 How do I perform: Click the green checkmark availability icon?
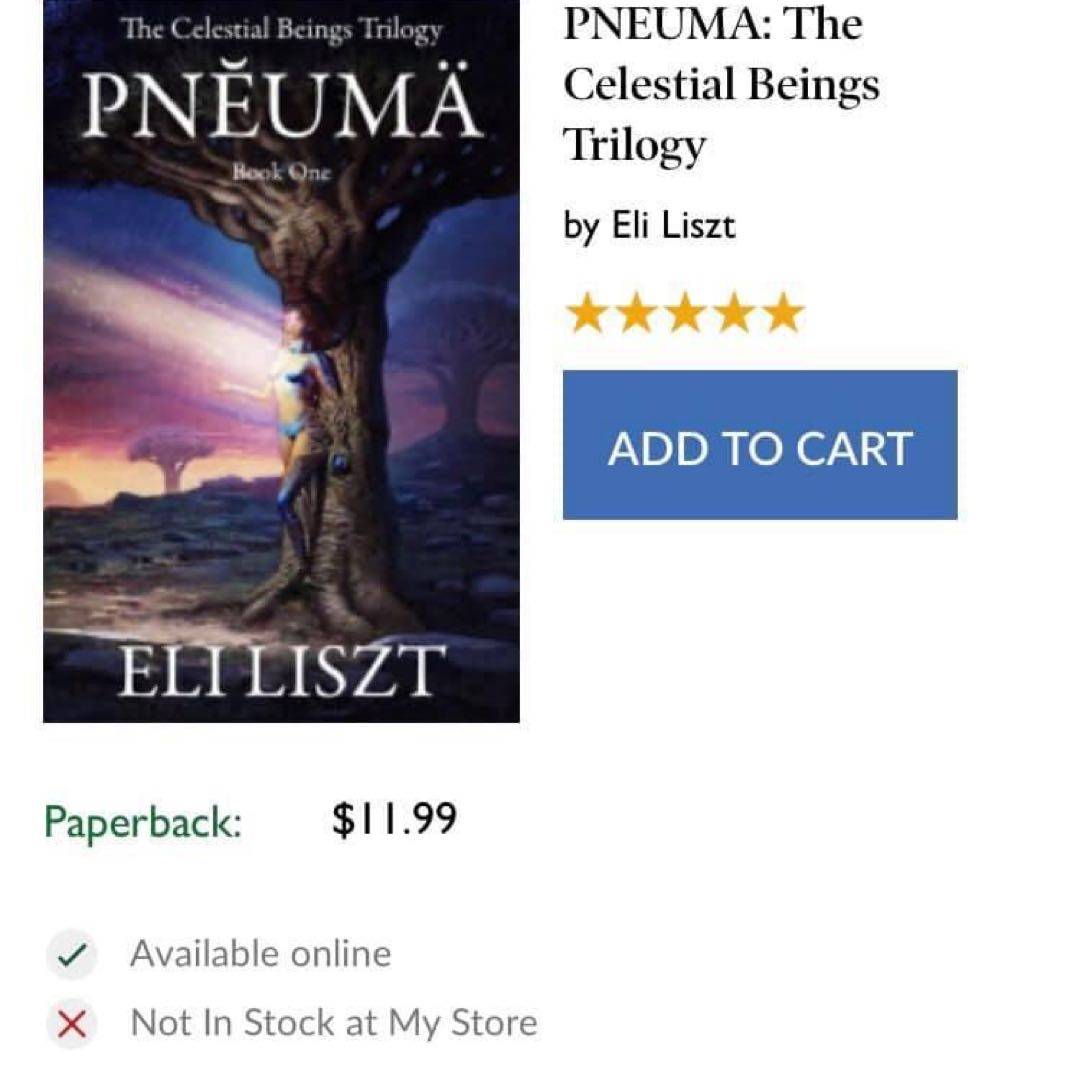70,955
